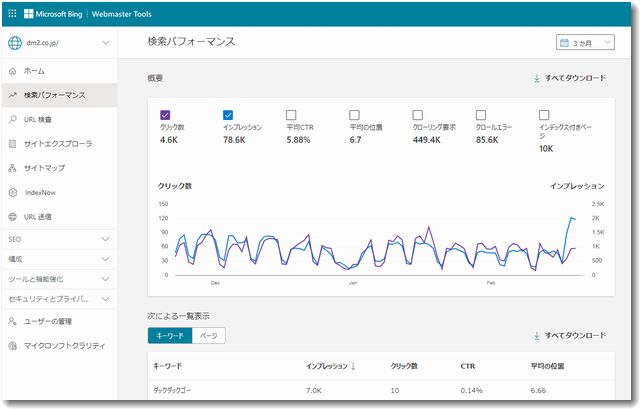
Task: Click the マイクロソフトクラリティ icon
Action: [12, 346]
